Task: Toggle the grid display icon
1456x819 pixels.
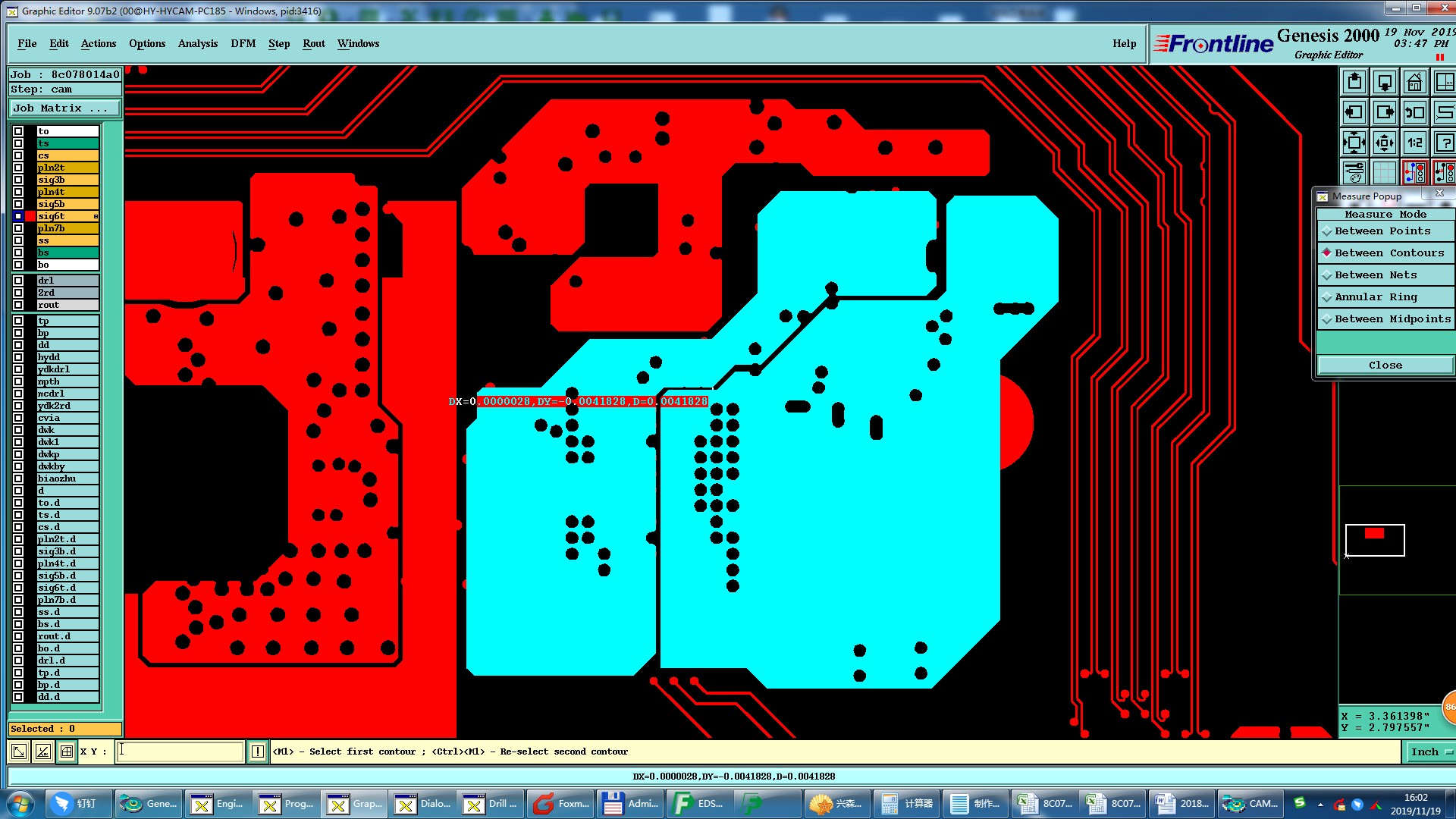Action: click(1385, 173)
